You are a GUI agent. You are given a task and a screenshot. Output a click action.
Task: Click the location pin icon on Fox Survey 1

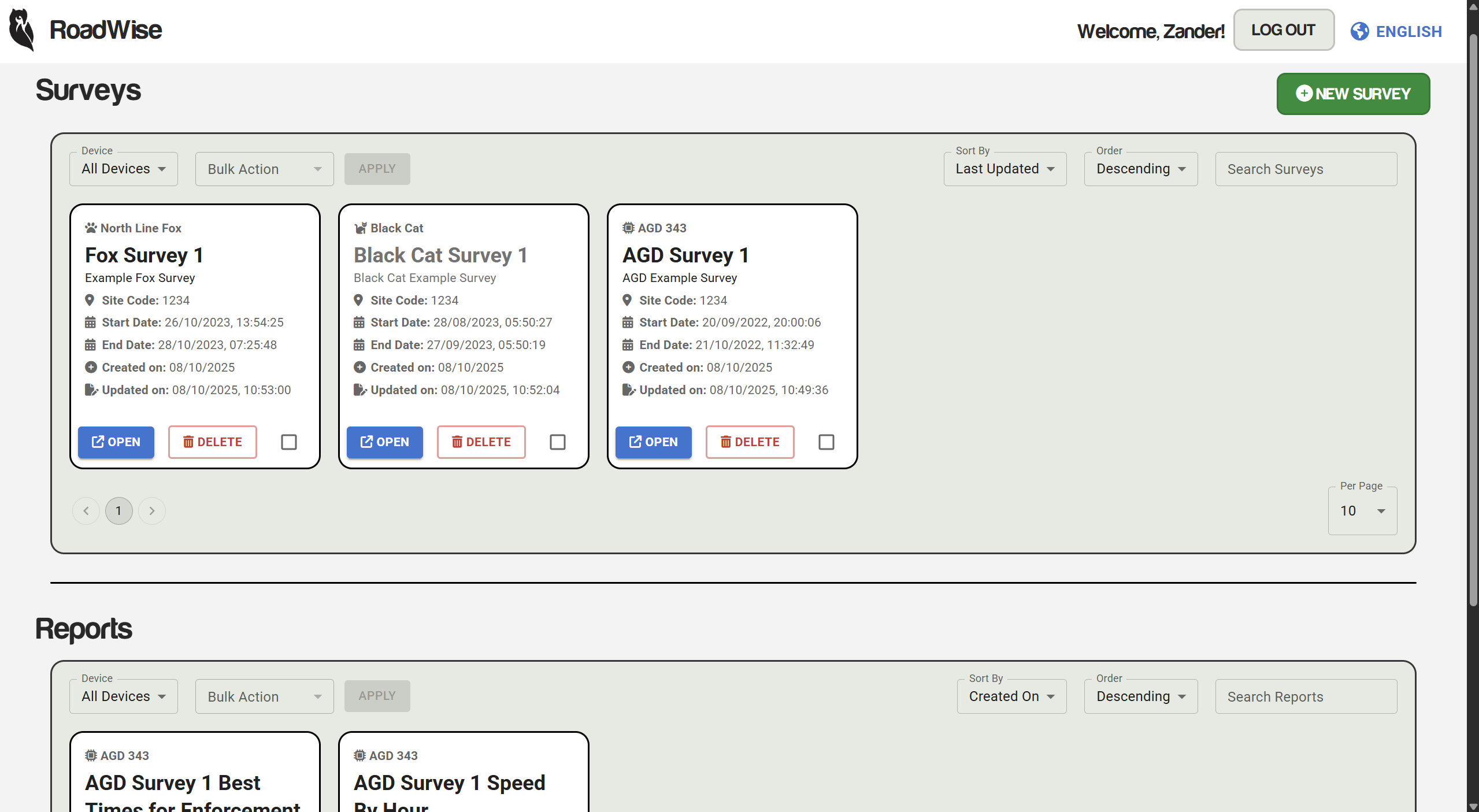[90, 300]
